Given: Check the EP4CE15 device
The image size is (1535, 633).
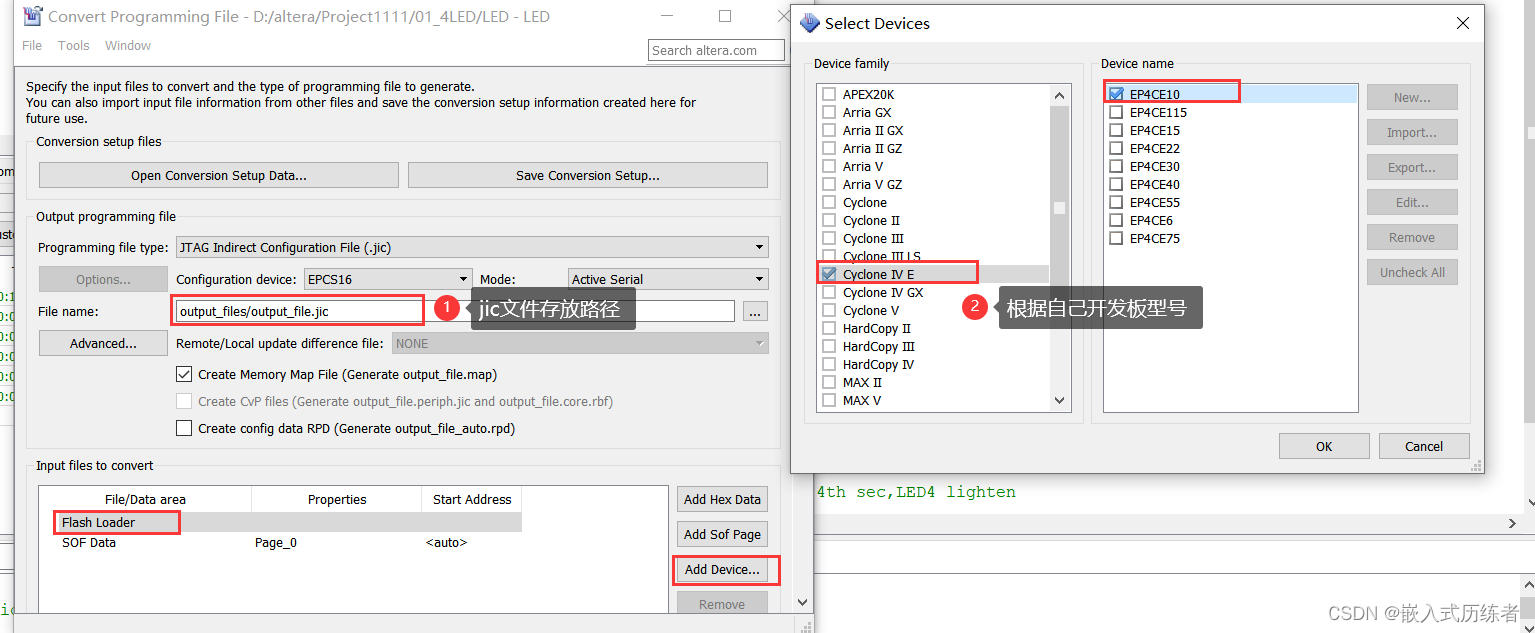Looking at the screenshot, I should (1116, 130).
